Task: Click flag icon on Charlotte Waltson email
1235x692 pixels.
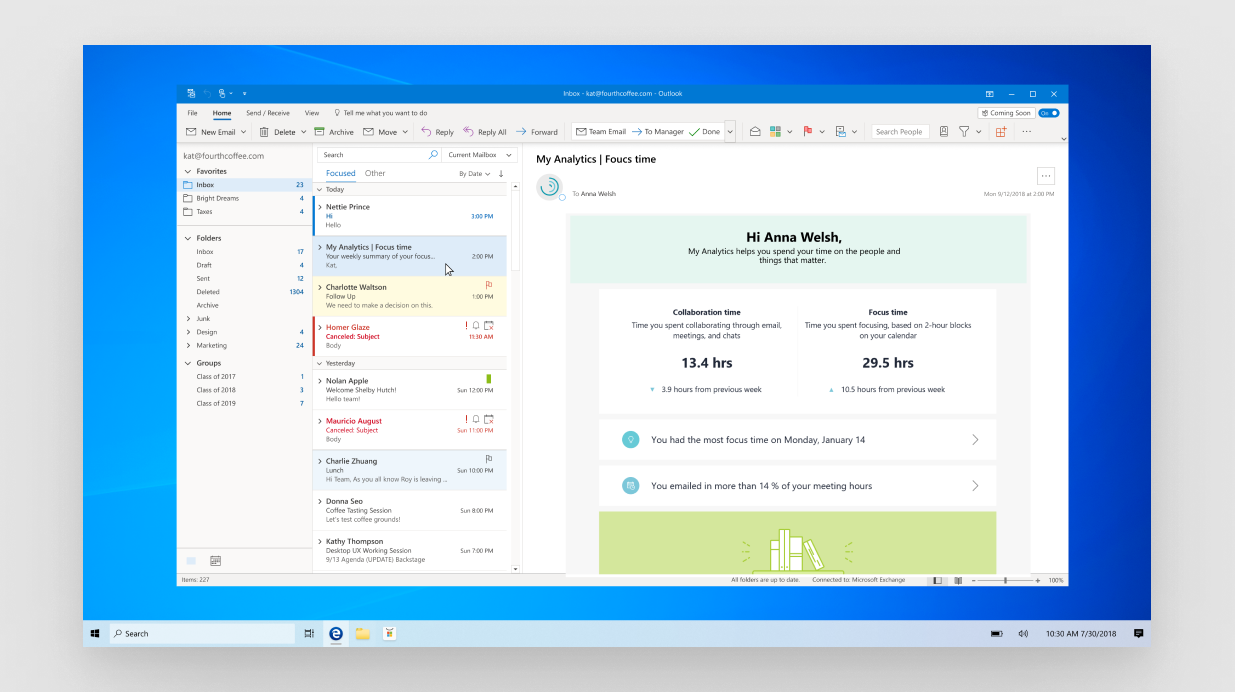Action: (488, 286)
